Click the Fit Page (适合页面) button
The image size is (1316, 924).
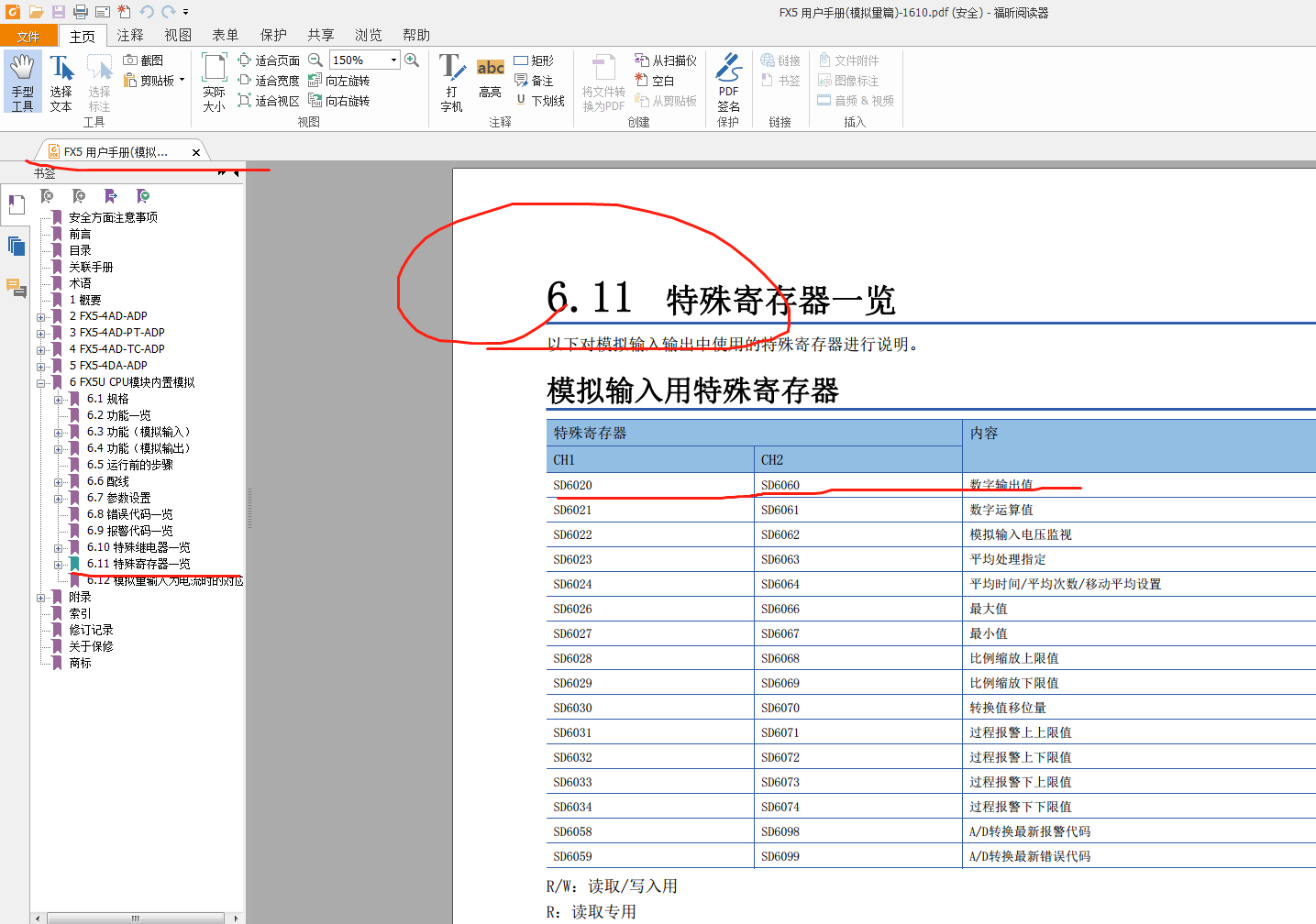pos(269,60)
